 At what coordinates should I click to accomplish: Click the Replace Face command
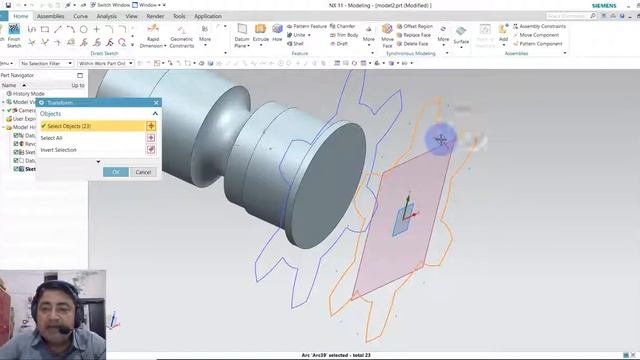tap(413, 35)
